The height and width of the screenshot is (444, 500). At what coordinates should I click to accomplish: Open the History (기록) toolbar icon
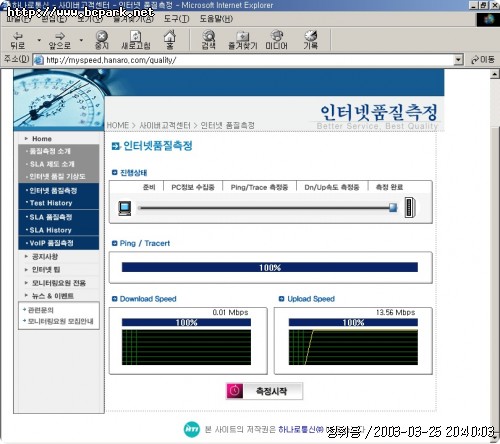point(310,40)
